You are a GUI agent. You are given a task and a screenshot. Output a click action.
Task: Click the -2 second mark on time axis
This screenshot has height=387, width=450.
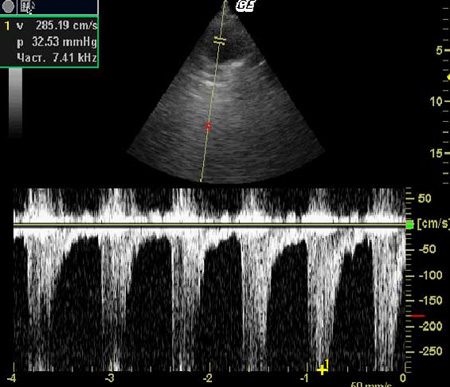tap(207, 378)
